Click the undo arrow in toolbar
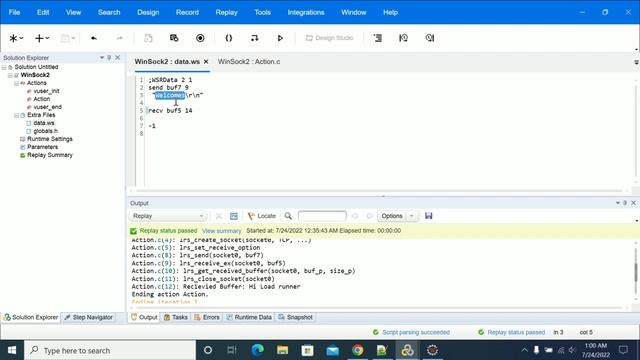 [94, 38]
